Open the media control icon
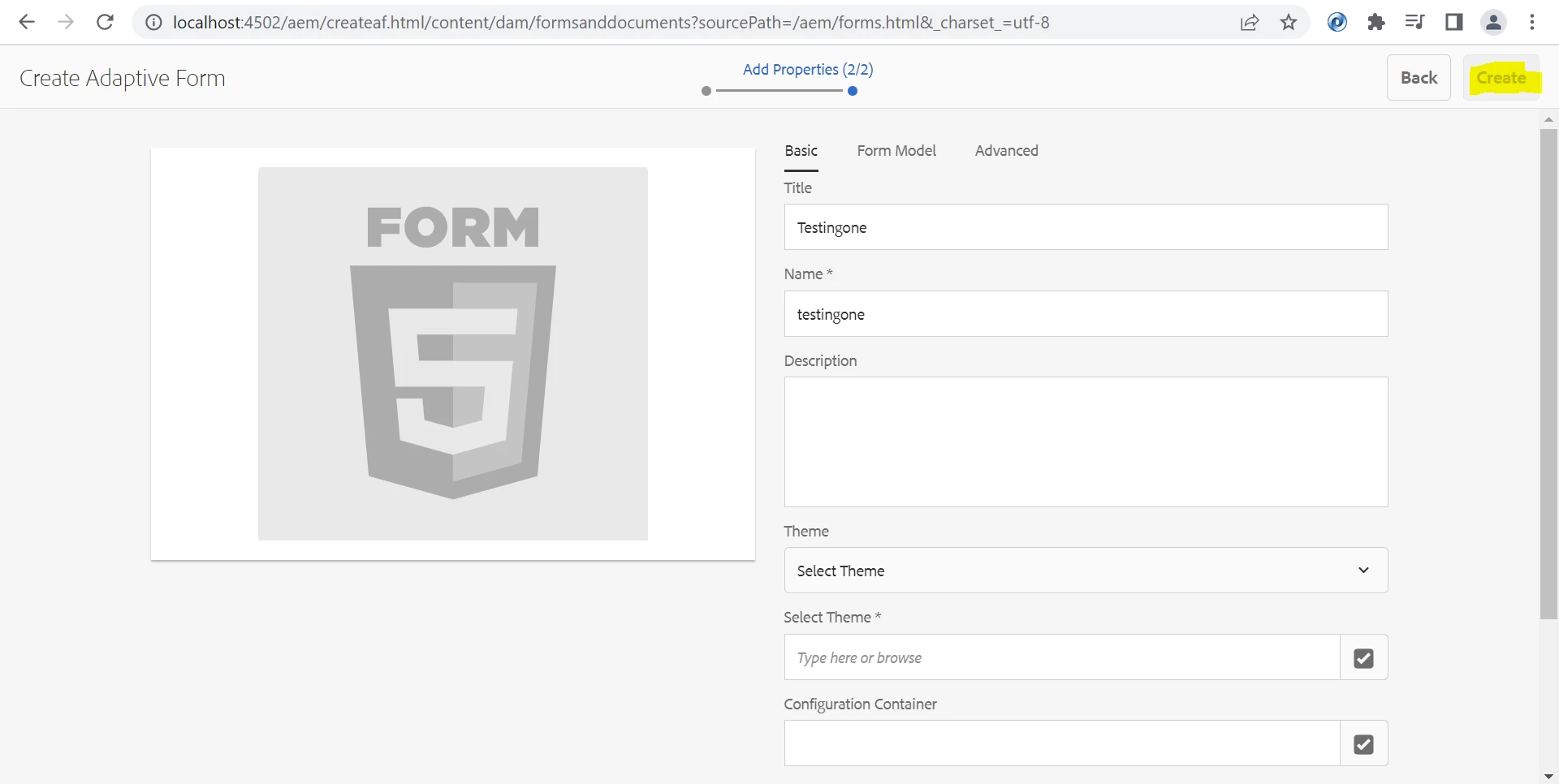 point(1415,23)
